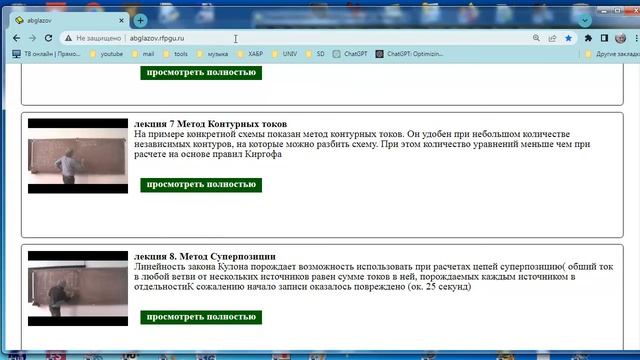The width and height of the screenshot is (640, 360).
Task: Open the Extensions puzzle icon
Action: point(588,38)
